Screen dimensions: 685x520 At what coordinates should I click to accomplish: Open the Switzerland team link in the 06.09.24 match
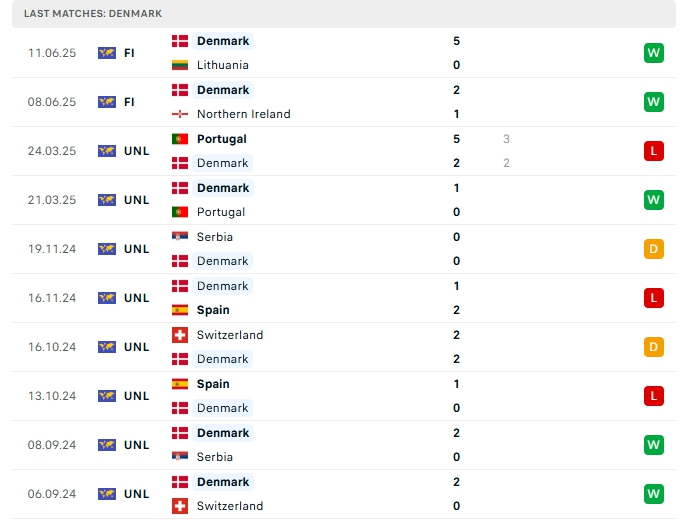230,506
